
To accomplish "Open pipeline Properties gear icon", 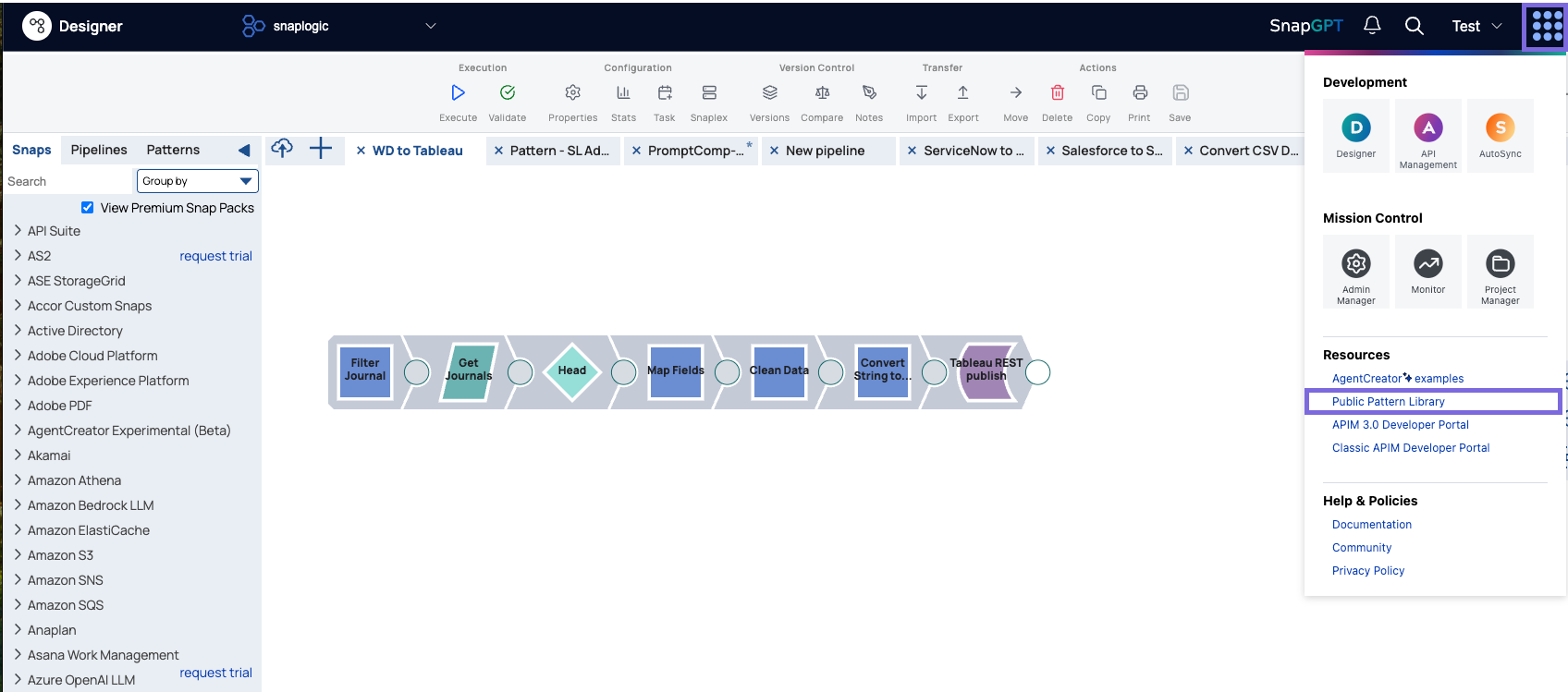I will [572, 92].
